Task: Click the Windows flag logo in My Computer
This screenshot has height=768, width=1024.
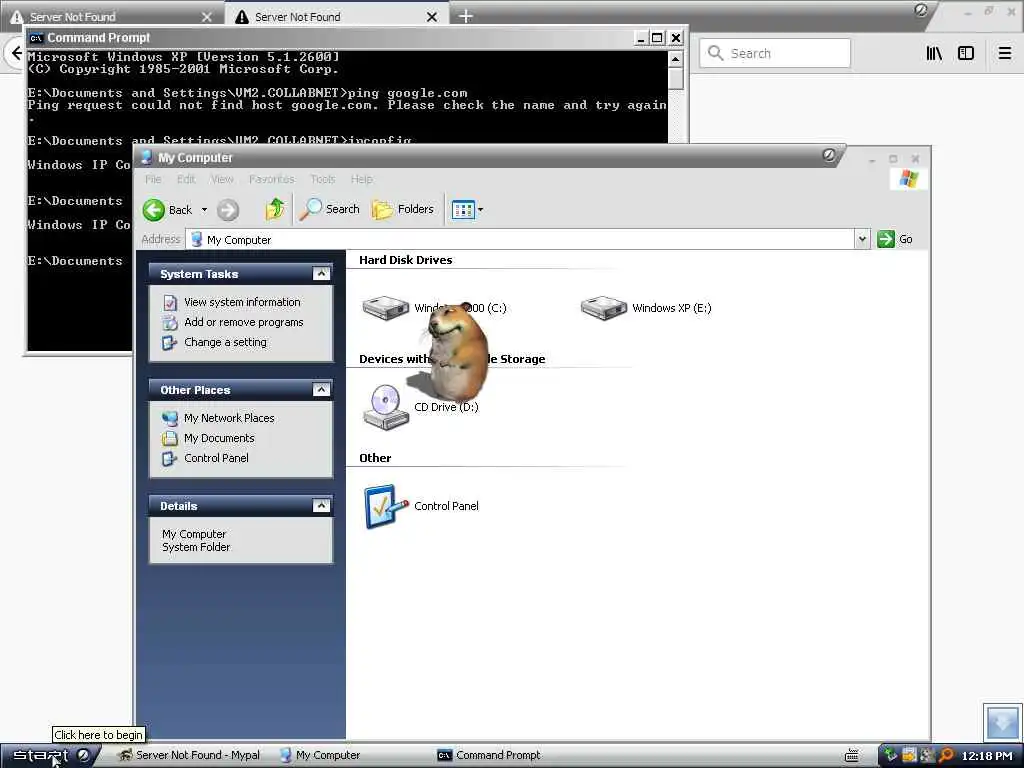Action: click(908, 179)
